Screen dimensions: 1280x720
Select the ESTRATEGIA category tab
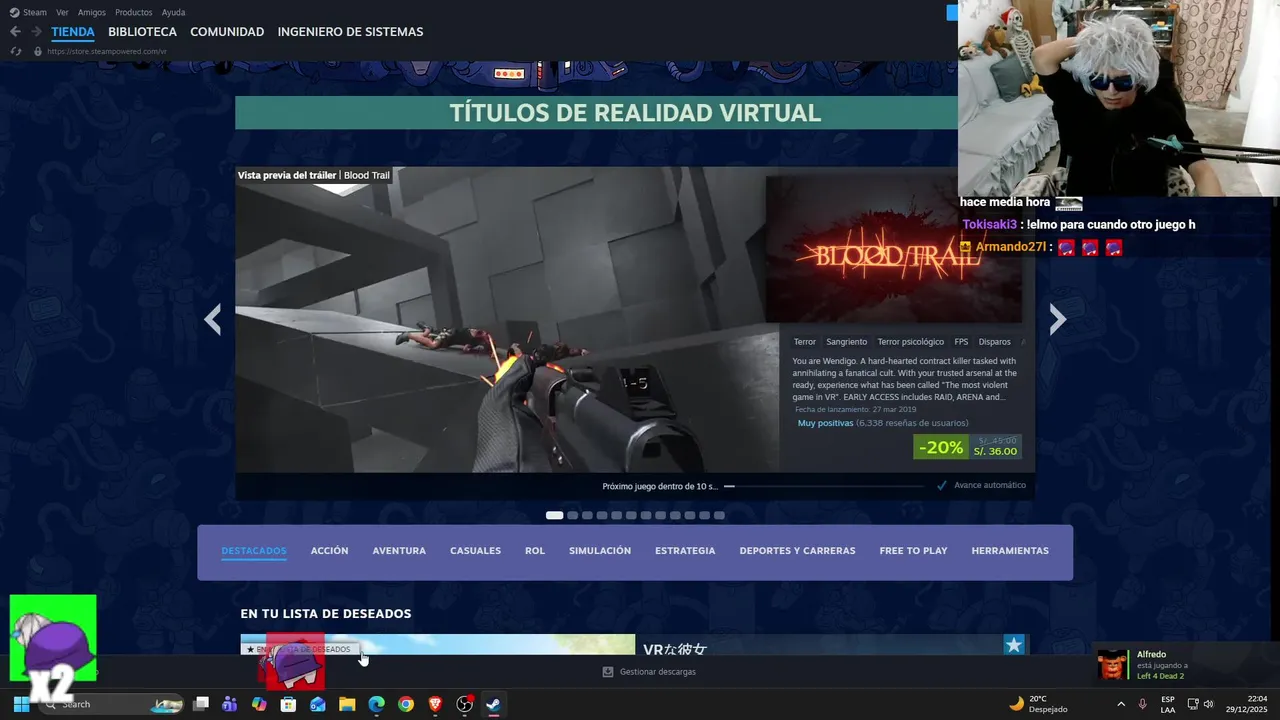click(x=685, y=551)
